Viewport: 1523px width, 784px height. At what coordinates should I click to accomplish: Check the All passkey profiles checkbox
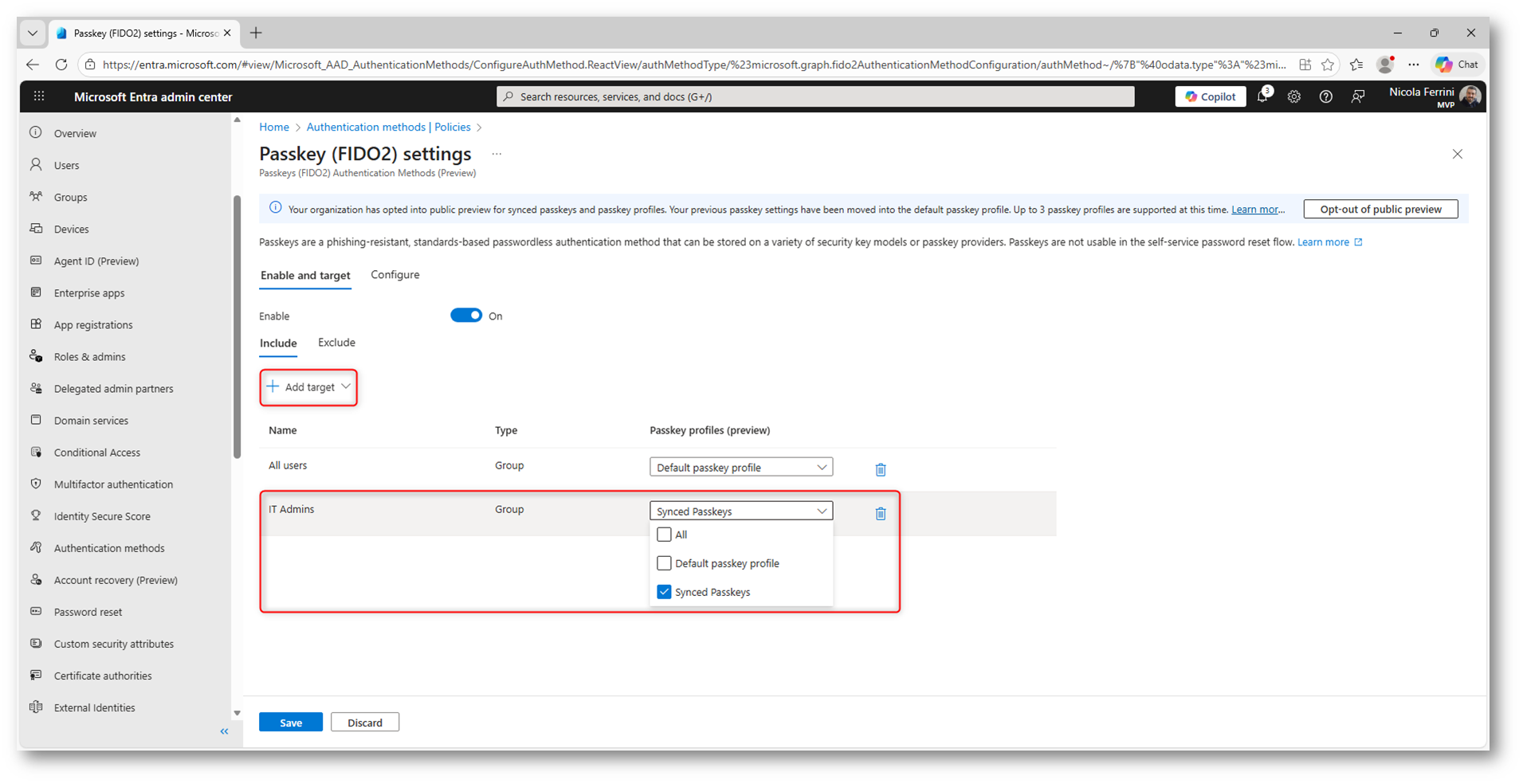(664, 535)
